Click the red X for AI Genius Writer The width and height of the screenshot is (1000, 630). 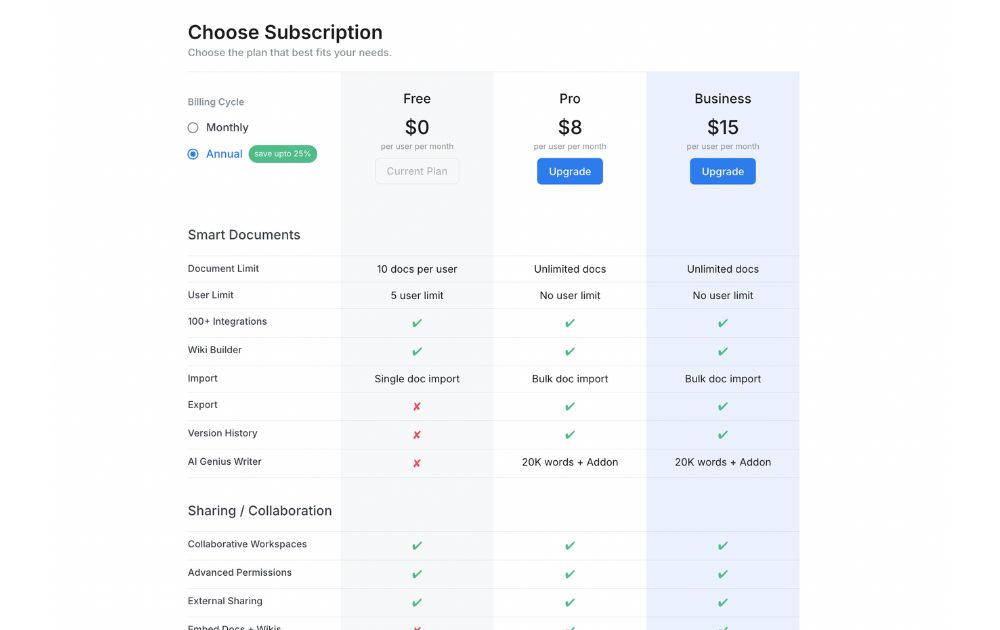(x=416, y=464)
